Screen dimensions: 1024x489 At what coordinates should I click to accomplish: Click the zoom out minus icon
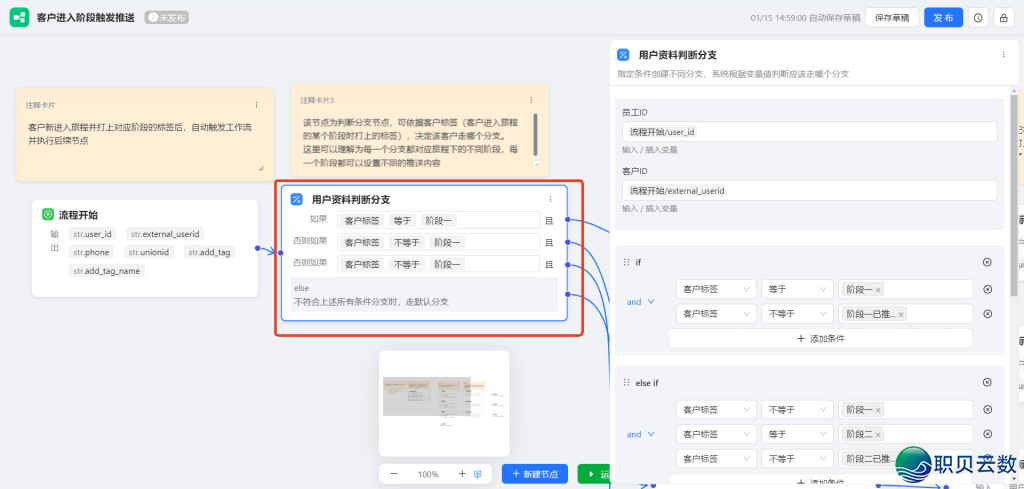(x=394, y=473)
